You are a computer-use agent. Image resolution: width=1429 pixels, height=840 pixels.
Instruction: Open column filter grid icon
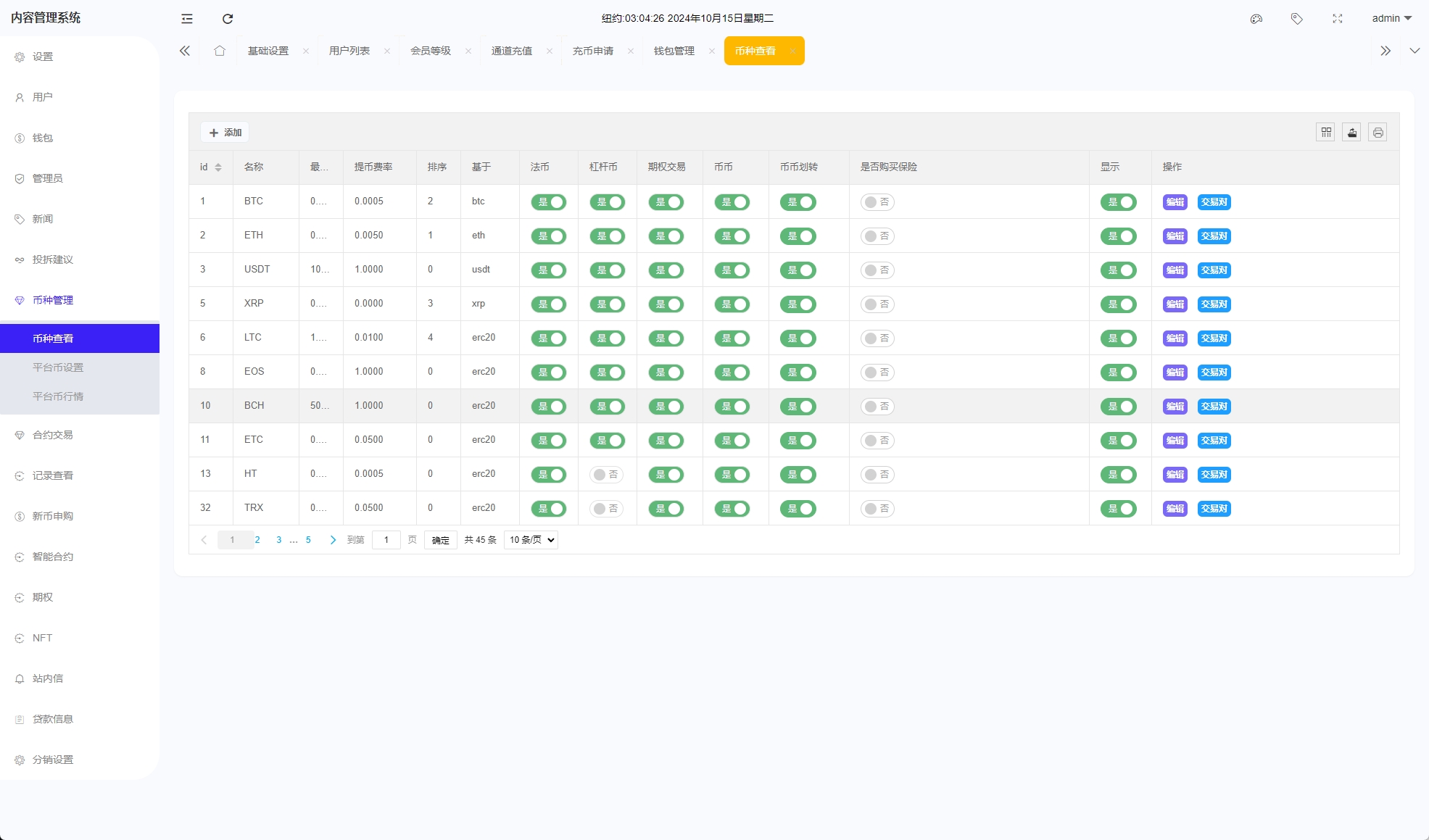click(x=1326, y=133)
